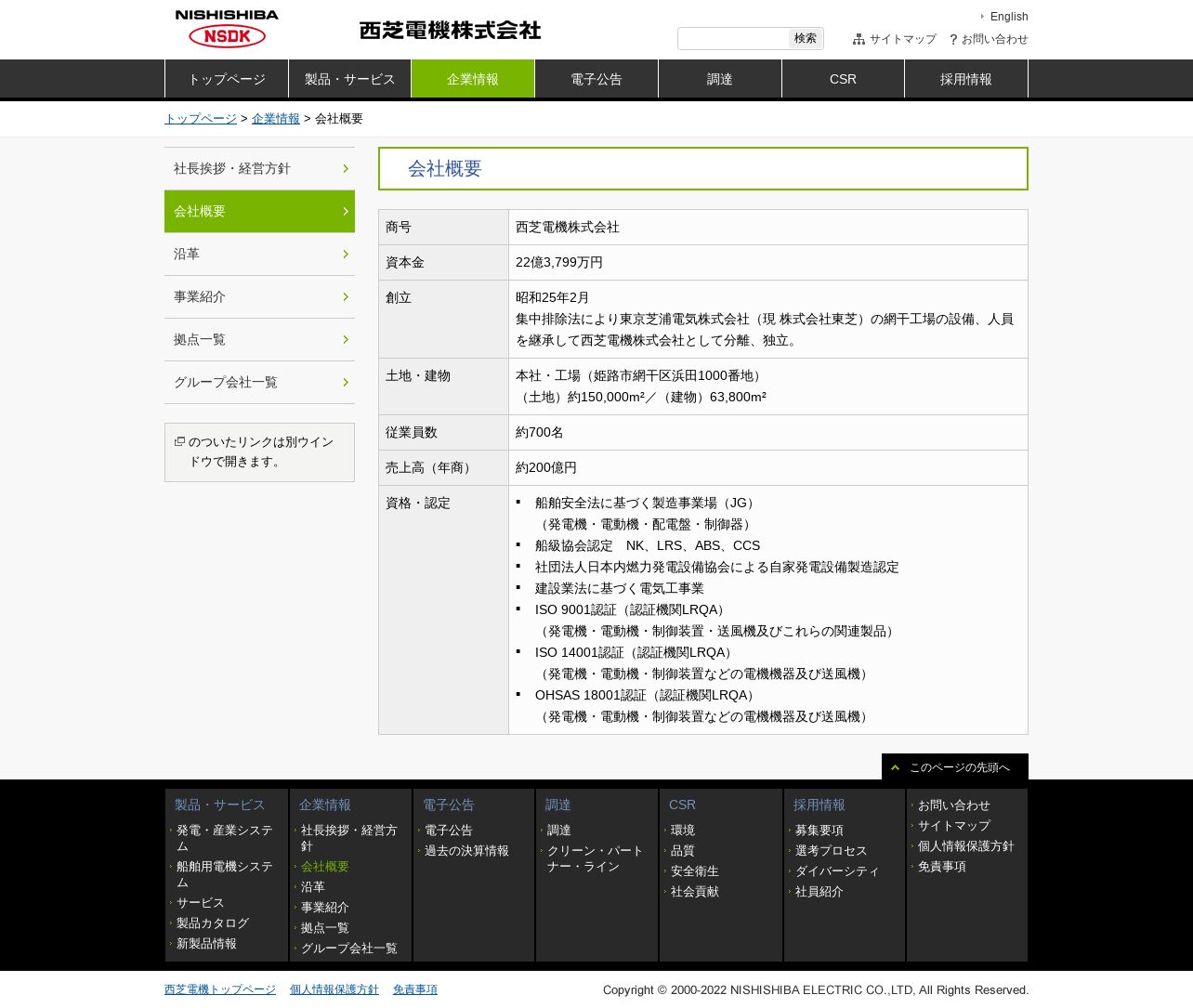Open 拠点一覧 in the sidebar menu

(259, 339)
